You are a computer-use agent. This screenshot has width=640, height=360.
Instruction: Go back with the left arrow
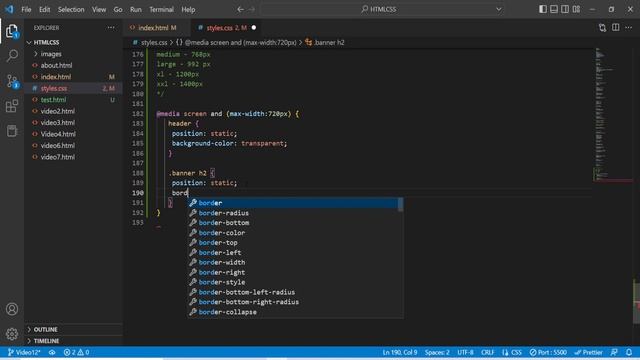coord(240,9)
